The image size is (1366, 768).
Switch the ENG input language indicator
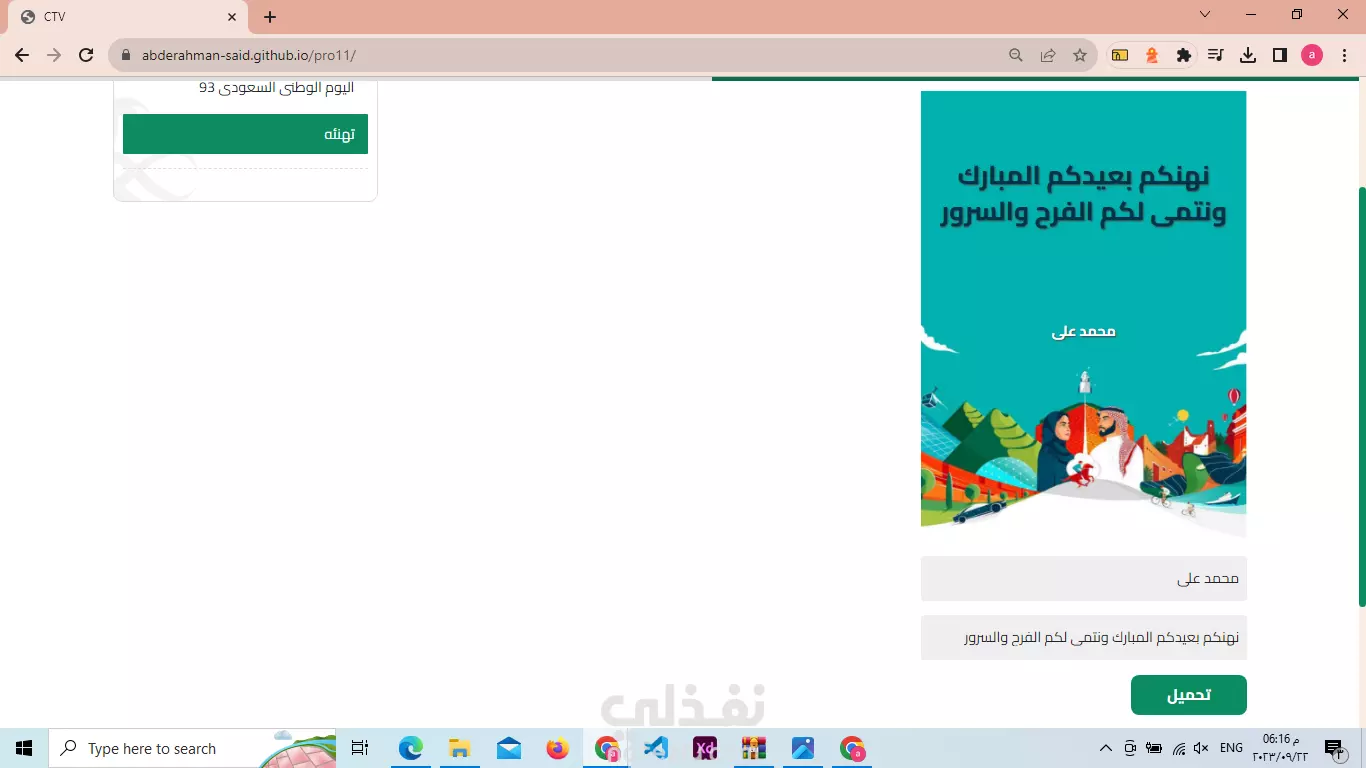[1232, 748]
